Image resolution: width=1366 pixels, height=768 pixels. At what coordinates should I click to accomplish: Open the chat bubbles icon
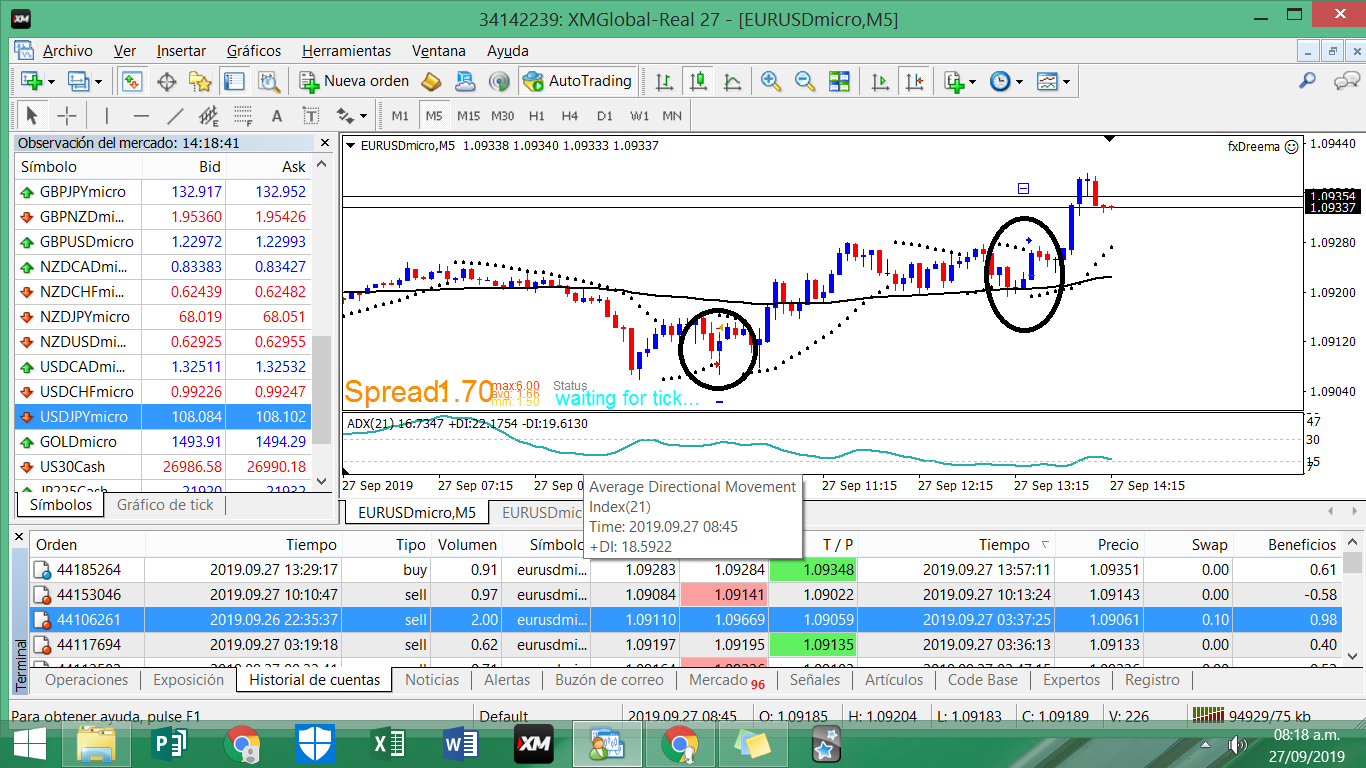coord(1345,81)
